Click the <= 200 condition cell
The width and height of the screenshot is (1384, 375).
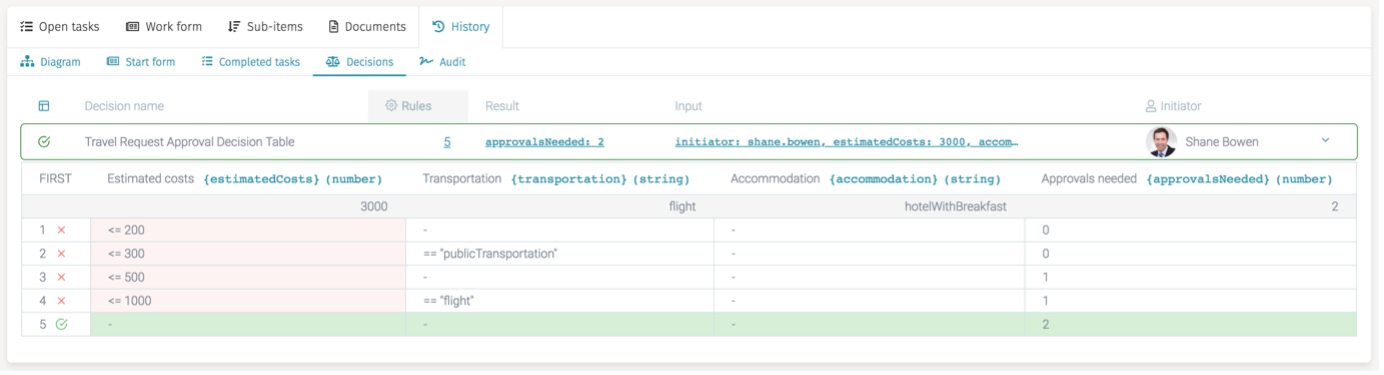tap(248, 230)
